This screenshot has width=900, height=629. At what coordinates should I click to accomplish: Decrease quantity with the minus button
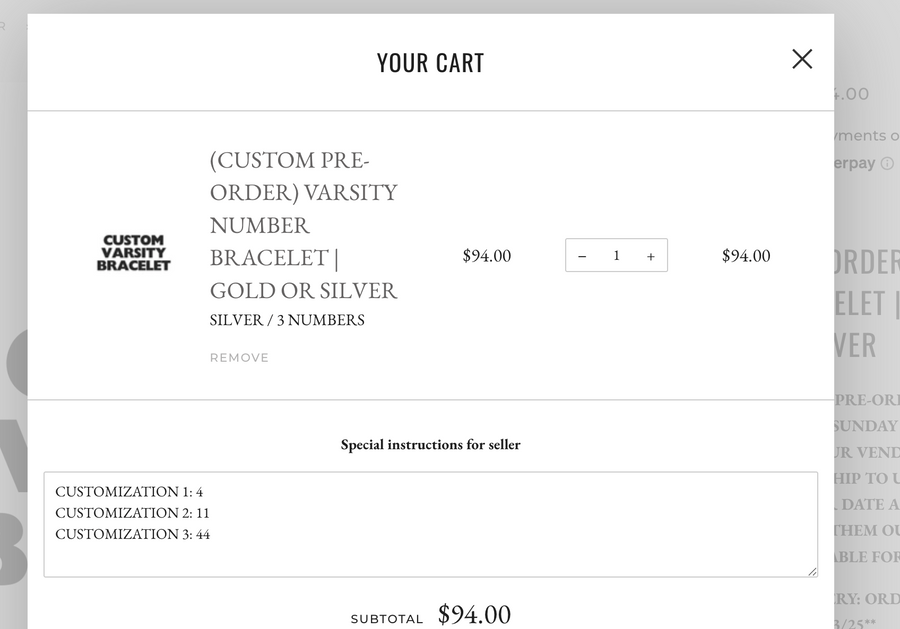tap(582, 256)
